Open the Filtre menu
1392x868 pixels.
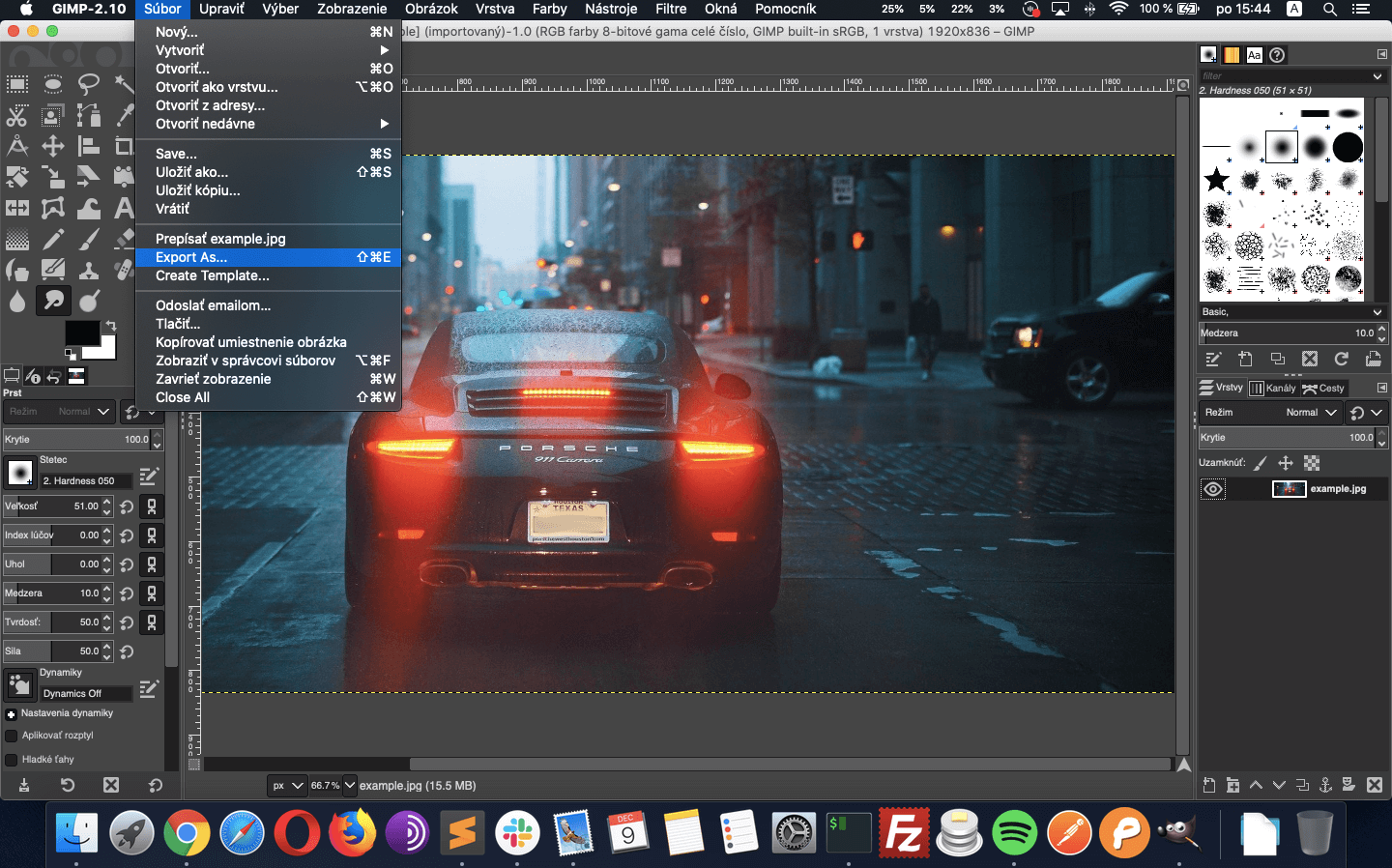point(671,9)
